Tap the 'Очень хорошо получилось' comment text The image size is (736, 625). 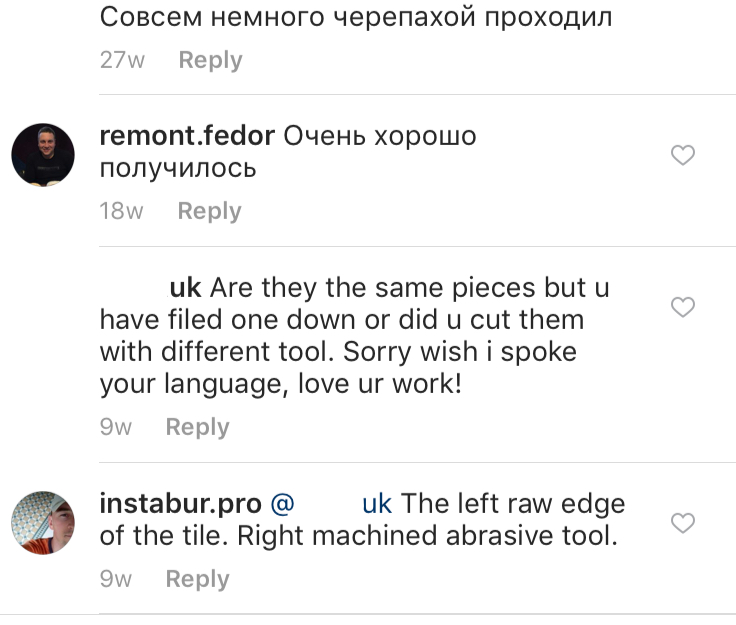click(288, 152)
